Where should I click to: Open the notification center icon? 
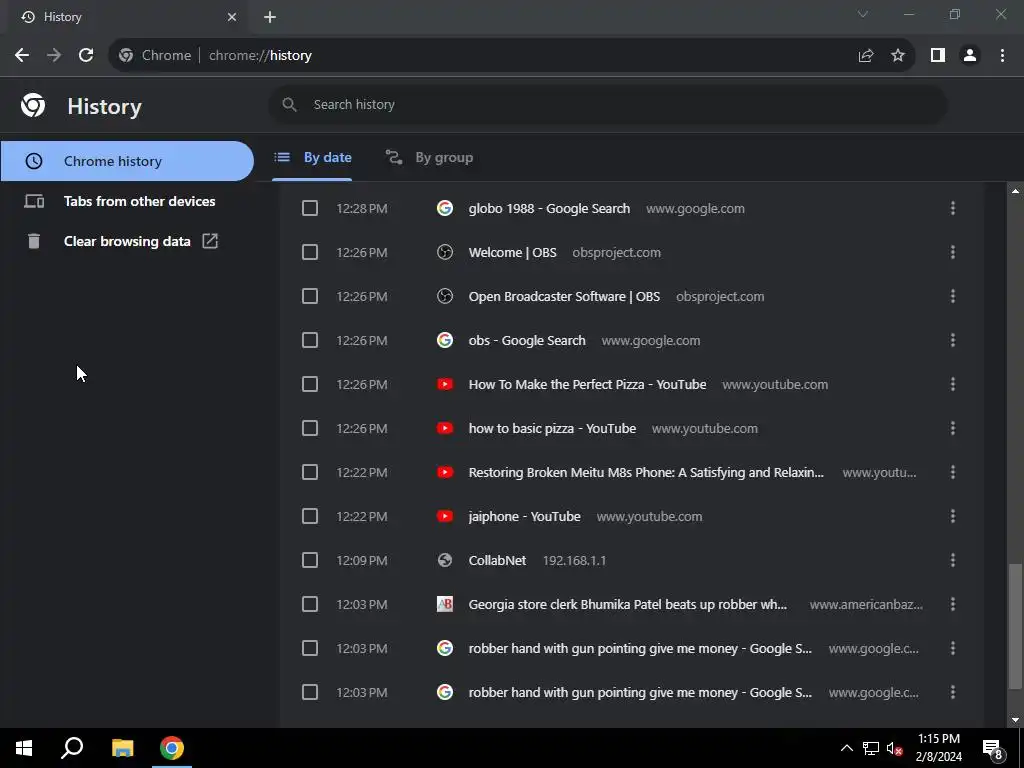(992, 749)
